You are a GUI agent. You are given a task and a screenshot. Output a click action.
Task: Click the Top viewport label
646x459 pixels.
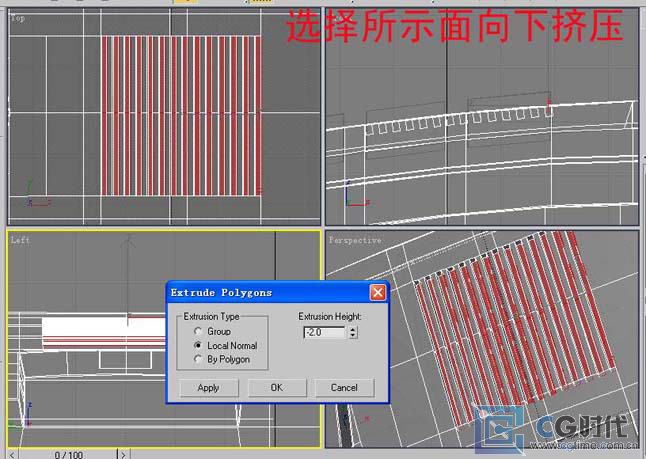coord(18,18)
